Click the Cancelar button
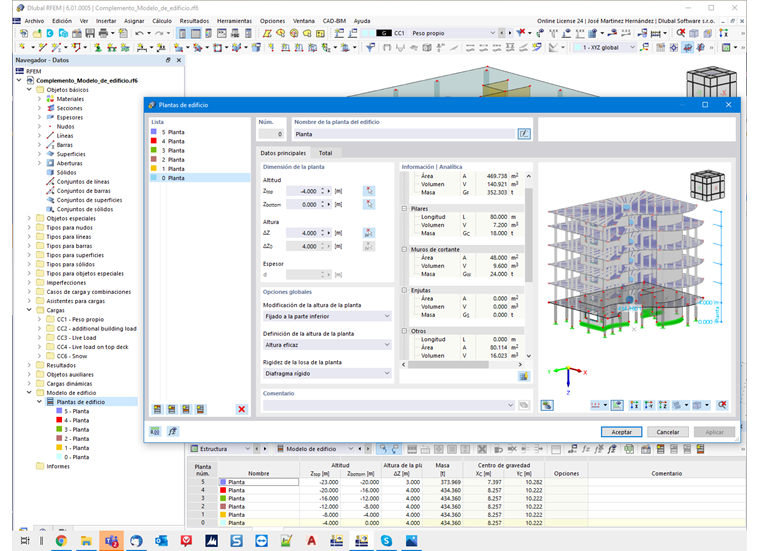 [667, 432]
